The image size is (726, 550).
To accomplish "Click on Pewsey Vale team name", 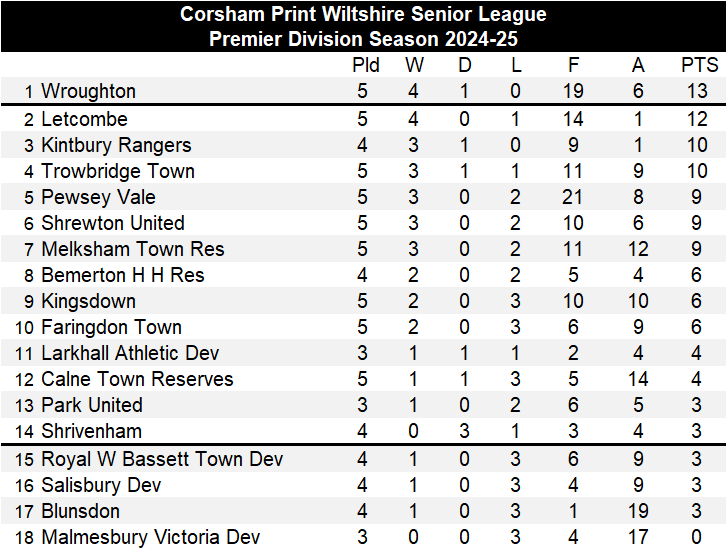I will (x=98, y=197).
